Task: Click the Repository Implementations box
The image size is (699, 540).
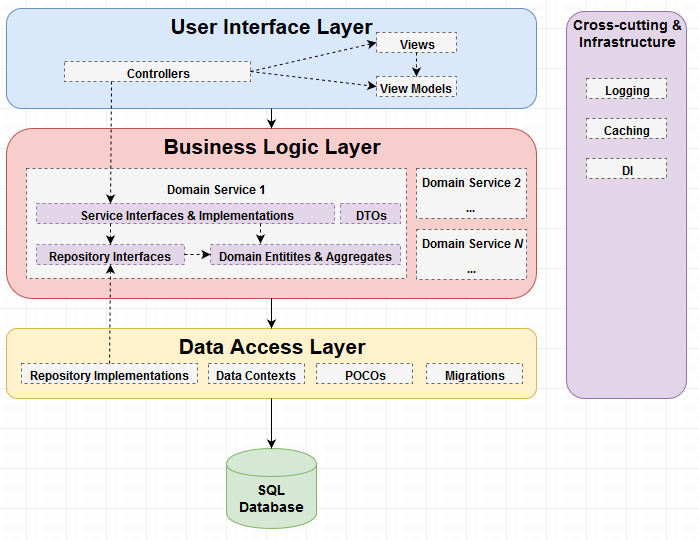Action: pyautogui.click(x=109, y=374)
